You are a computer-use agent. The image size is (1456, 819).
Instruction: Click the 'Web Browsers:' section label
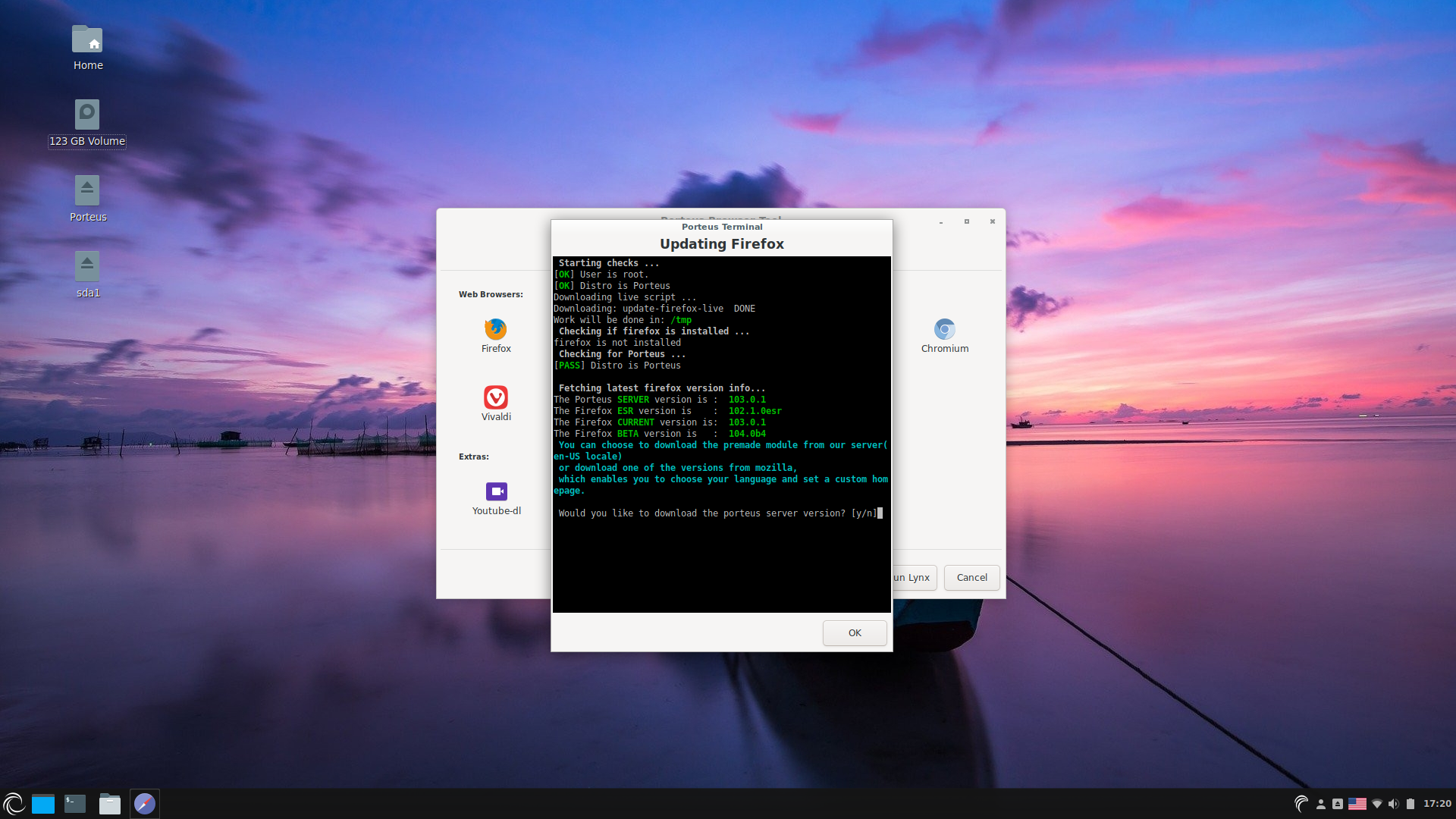pos(491,294)
